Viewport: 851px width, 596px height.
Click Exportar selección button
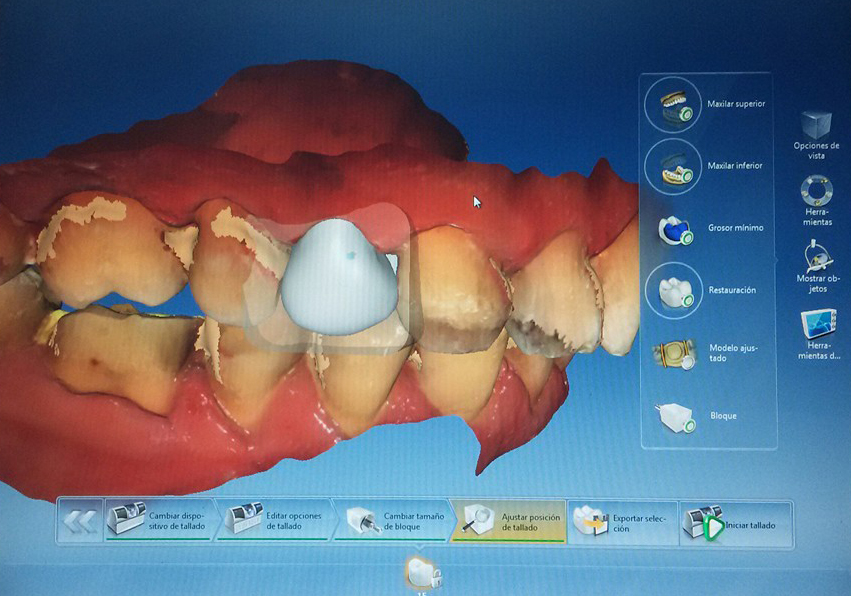(x=622, y=522)
